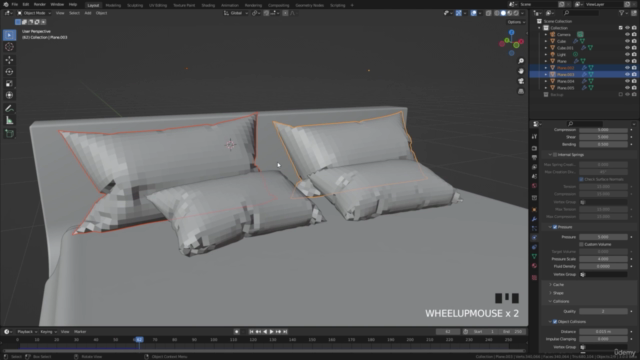The width and height of the screenshot is (640, 360).
Task: Click the pan view hand icon
Action: click(521, 71)
